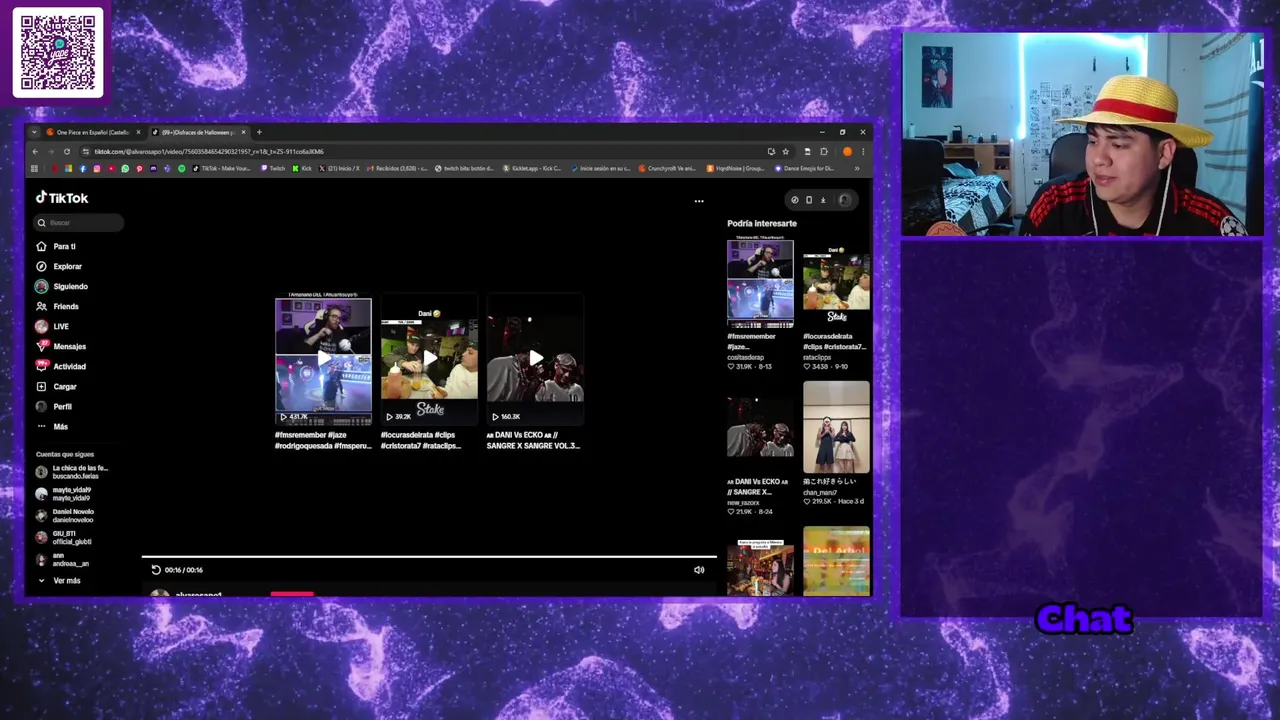Go to Siguiendo feed
The image size is (1280, 720).
62,286
